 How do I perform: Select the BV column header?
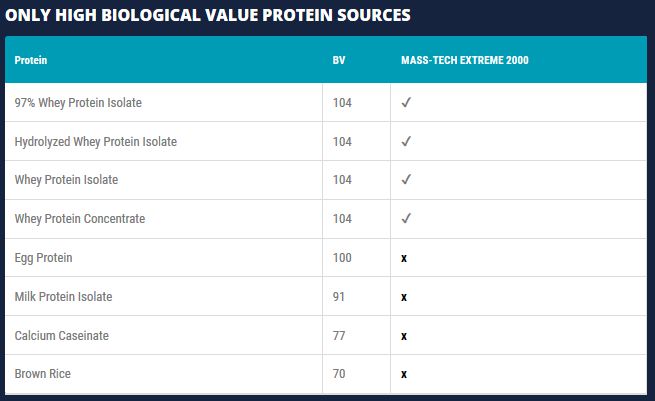339,60
